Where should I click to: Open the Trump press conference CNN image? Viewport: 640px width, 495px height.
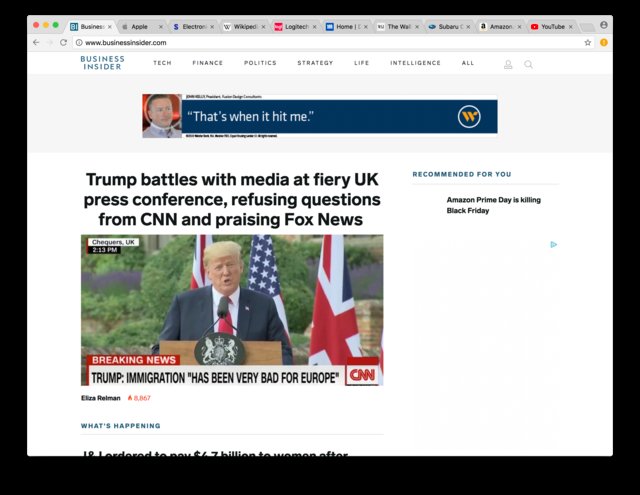[232, 310]
